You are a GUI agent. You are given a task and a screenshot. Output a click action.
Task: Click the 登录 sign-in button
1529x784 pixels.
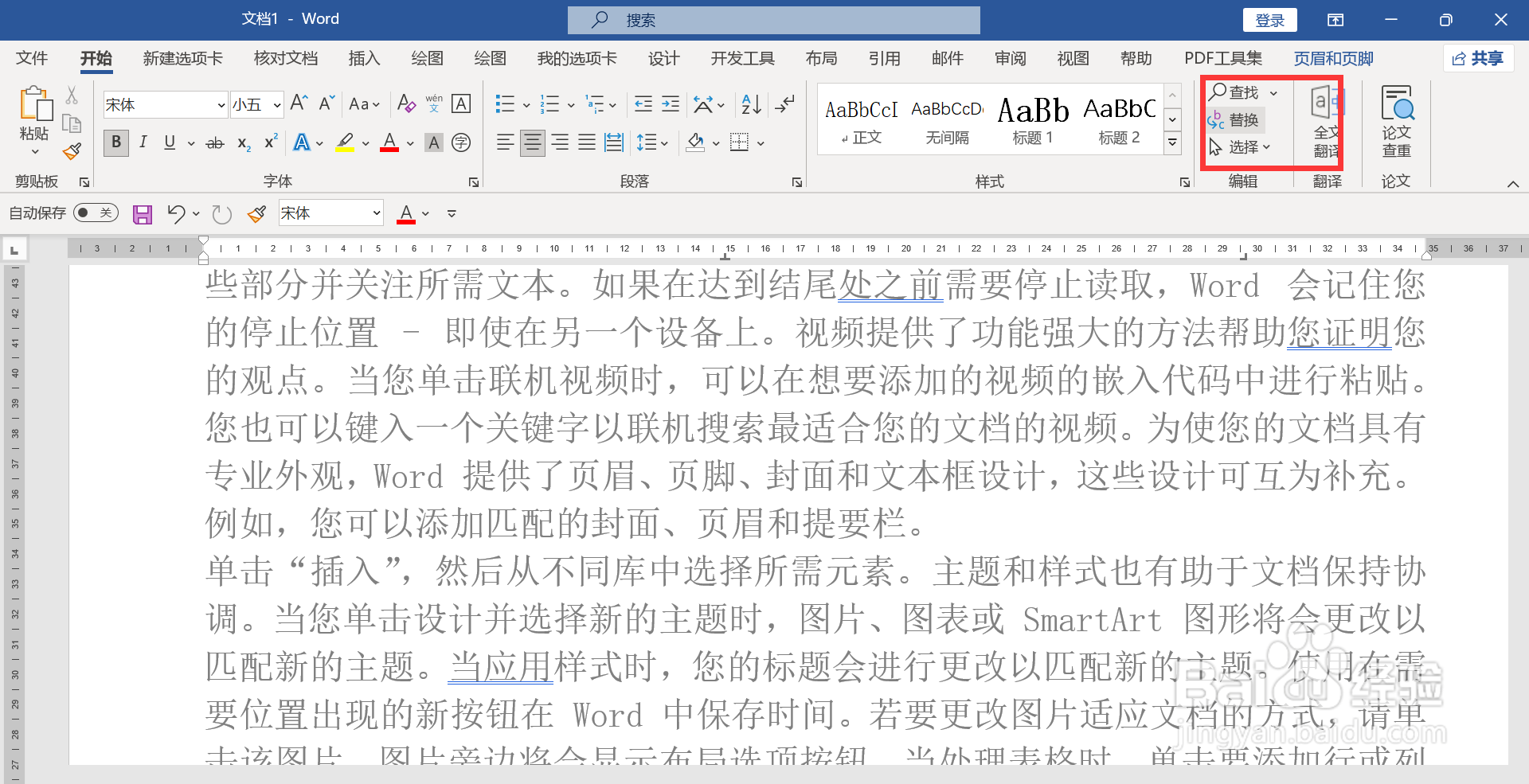pos(1269,20)
